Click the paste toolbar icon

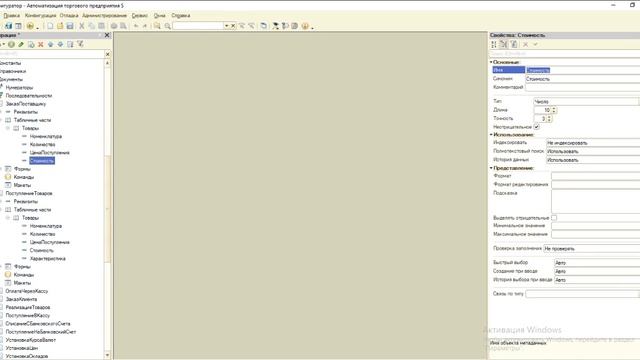(101, 26)
